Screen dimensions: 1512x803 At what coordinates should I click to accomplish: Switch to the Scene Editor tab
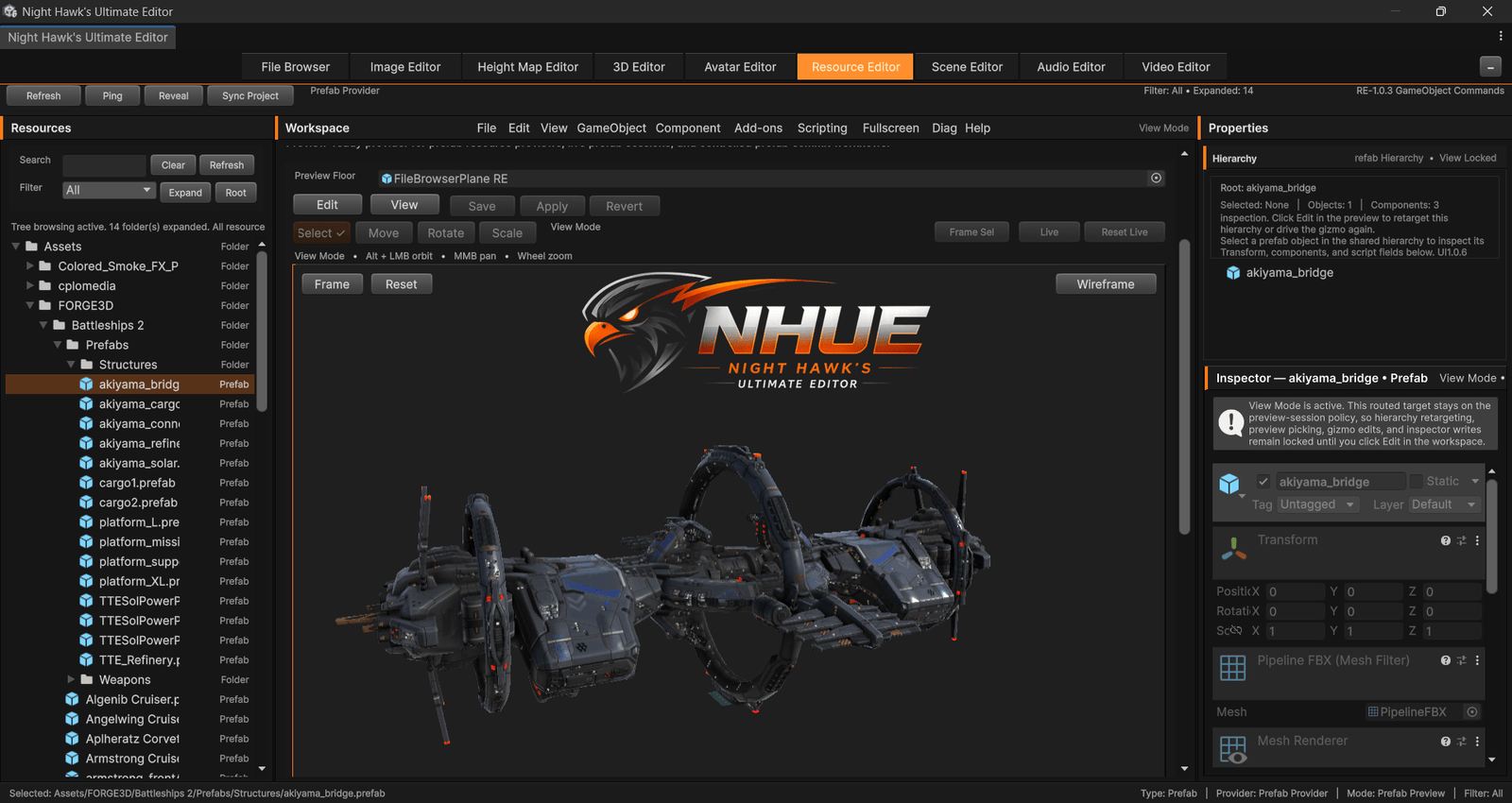[x=967, y=67]
